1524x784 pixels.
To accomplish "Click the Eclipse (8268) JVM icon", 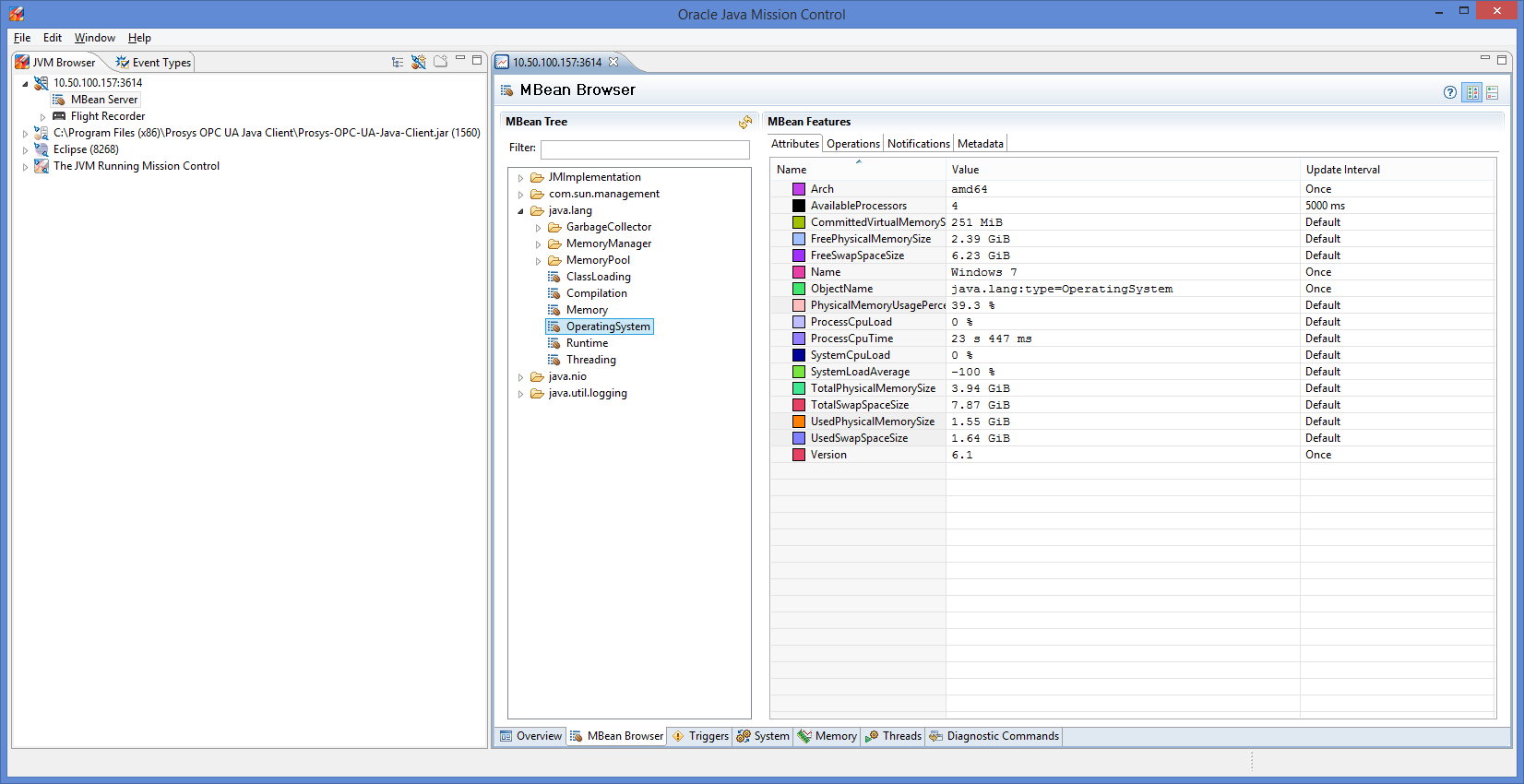I will pos(42,149).
